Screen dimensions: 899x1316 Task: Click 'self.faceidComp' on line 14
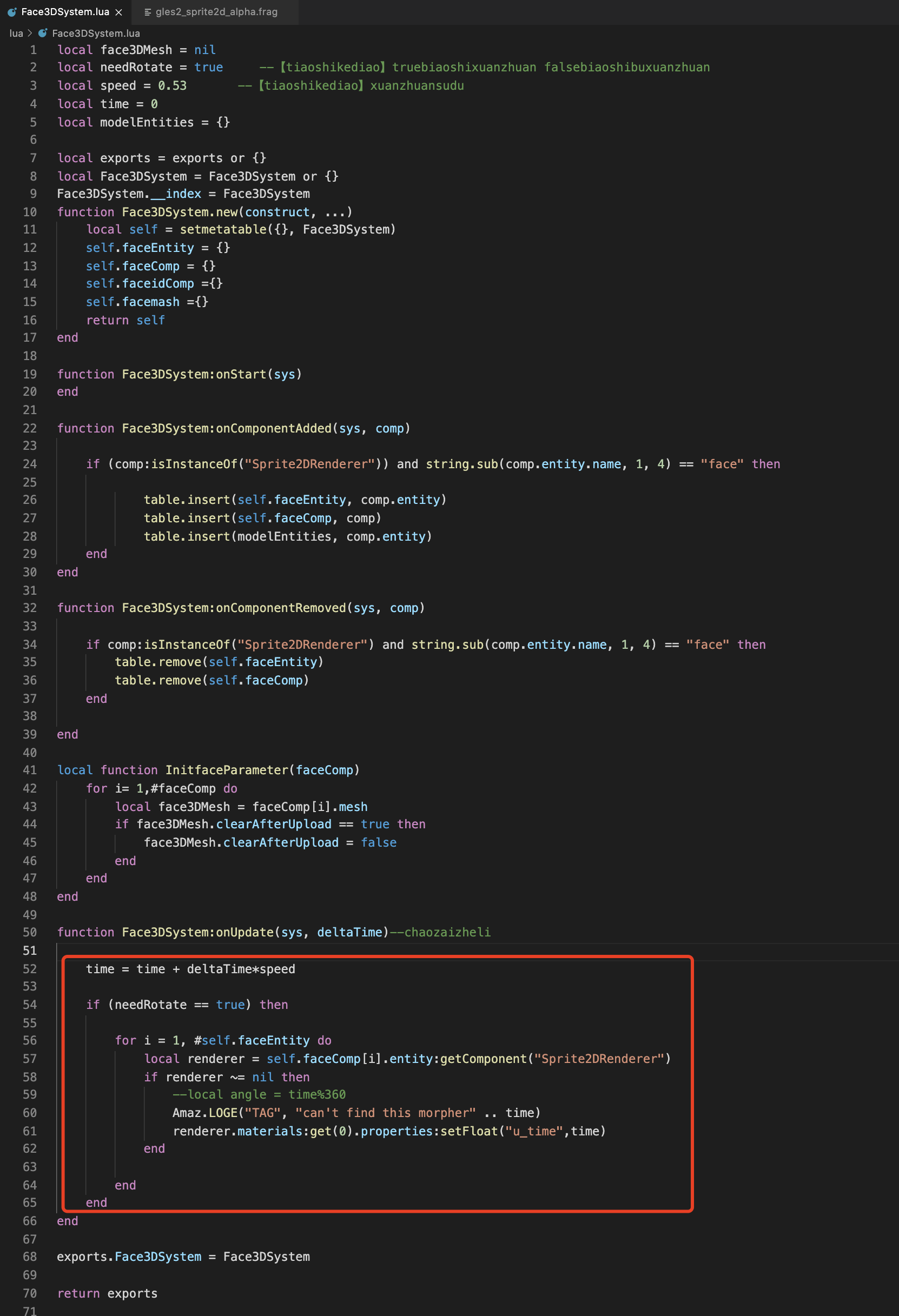[x=140, y=283]
